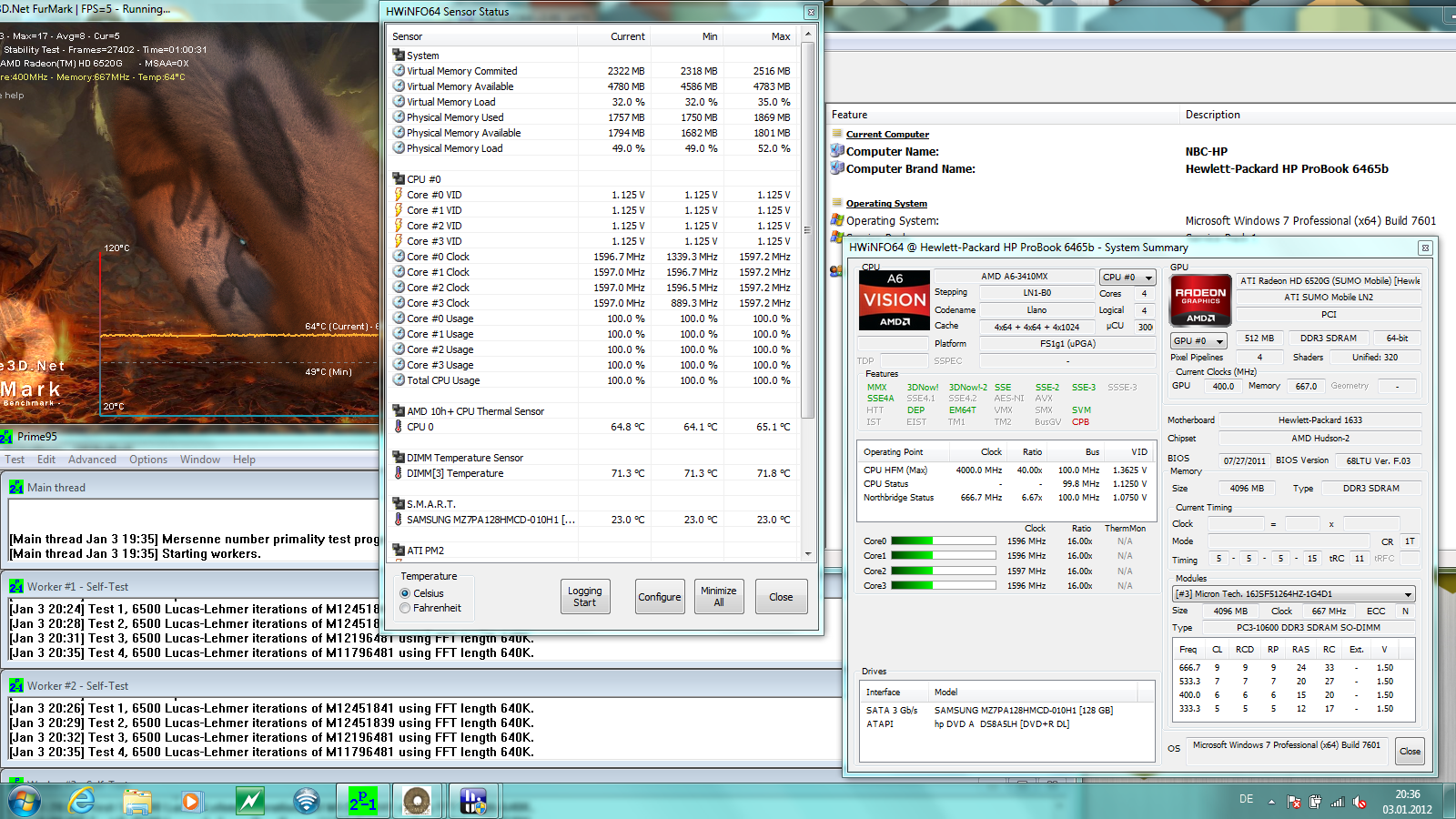Screen dimensions: 1456x819
Task: Click the taskbar clock showing 20:36
Action: (x=1408, y=802)
